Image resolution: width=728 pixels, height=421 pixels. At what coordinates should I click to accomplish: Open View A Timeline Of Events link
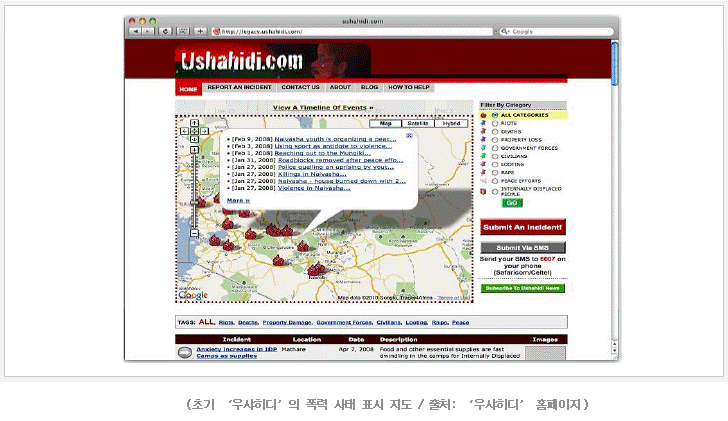323,108
